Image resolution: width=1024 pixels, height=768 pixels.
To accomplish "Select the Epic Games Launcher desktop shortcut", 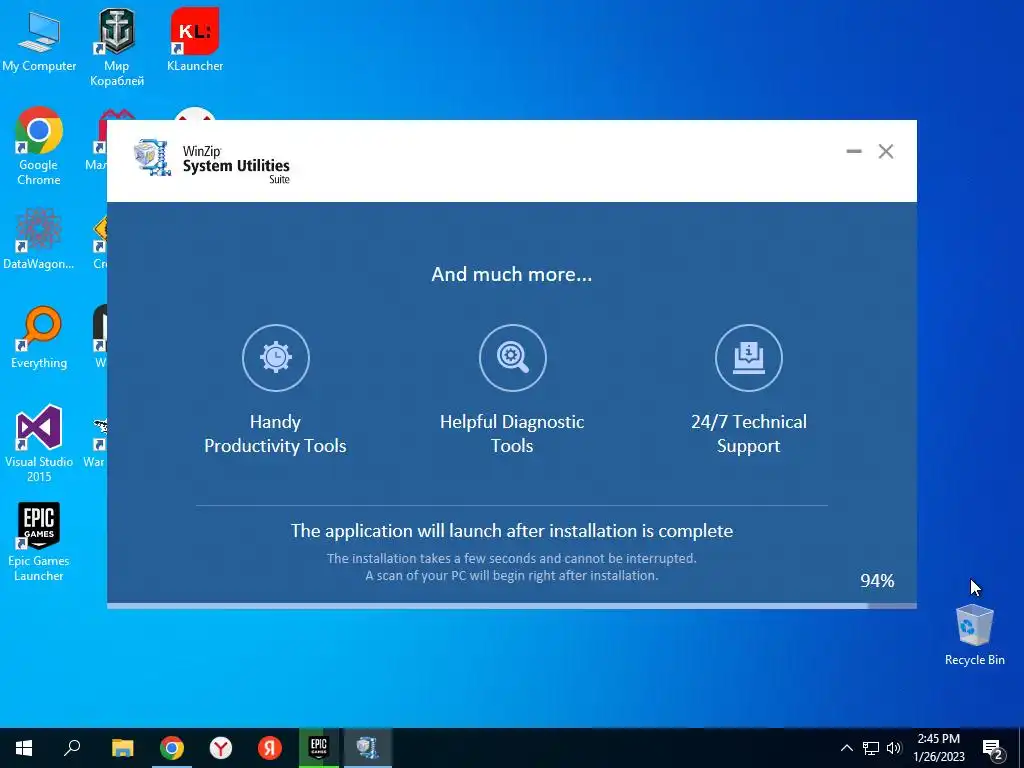I will coord(39,542).
